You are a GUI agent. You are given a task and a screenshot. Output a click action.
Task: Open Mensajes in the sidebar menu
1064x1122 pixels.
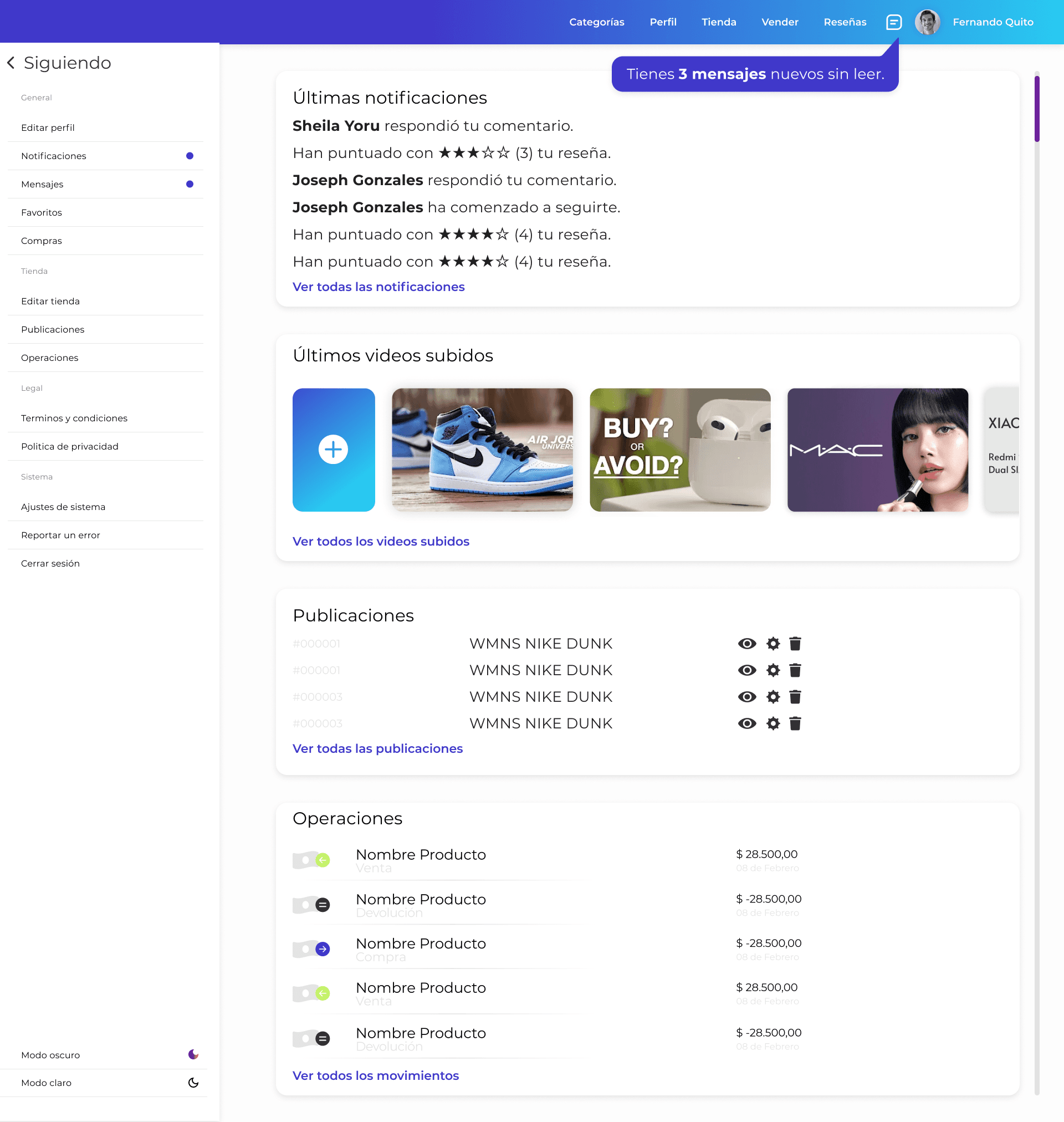43,184
